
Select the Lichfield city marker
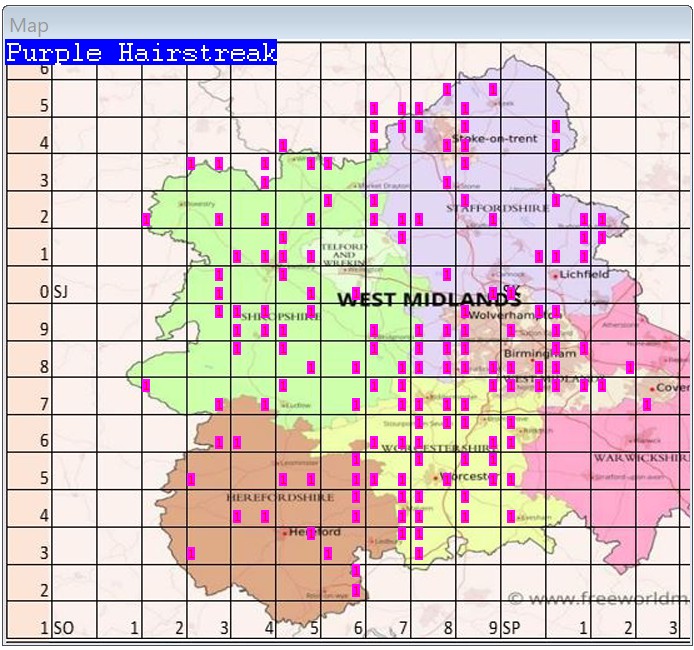tap(556, 274)
